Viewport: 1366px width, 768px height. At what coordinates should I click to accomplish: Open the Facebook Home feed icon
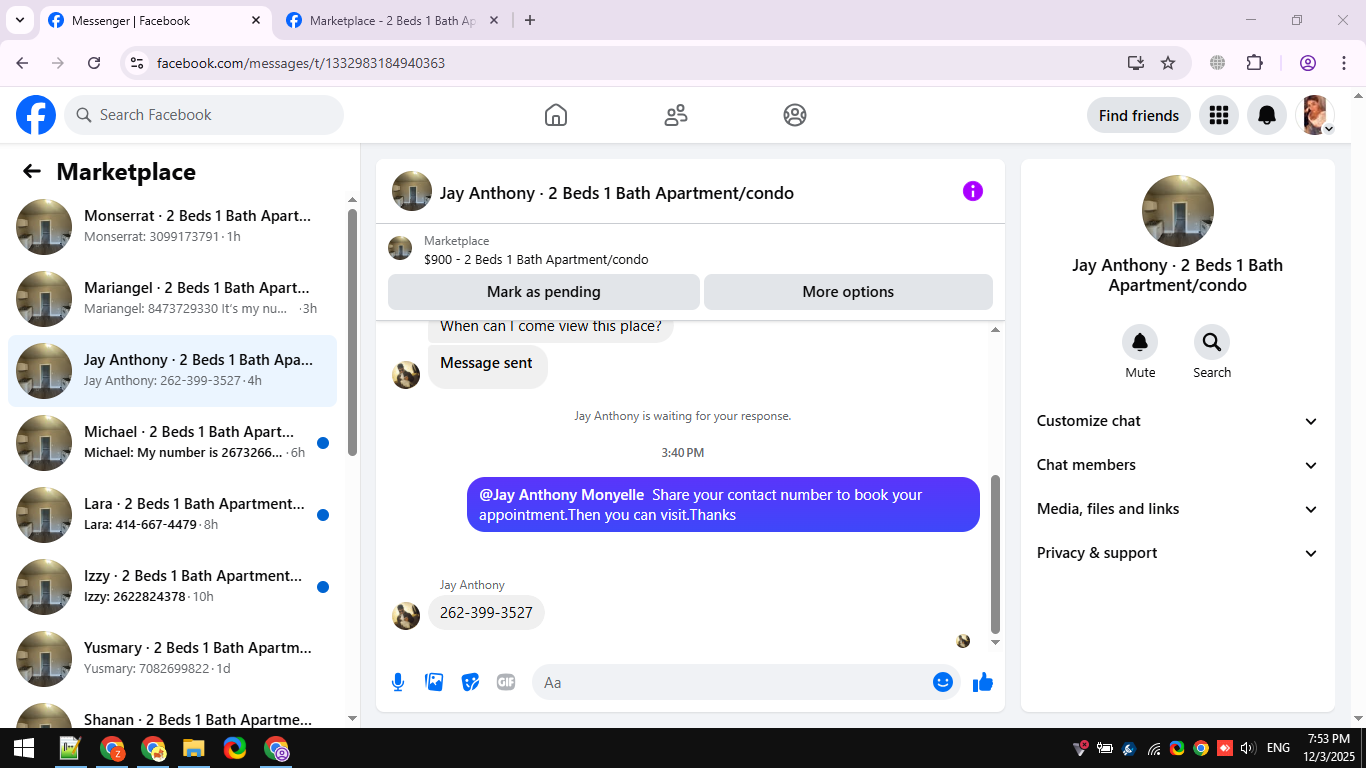[556, 115]
